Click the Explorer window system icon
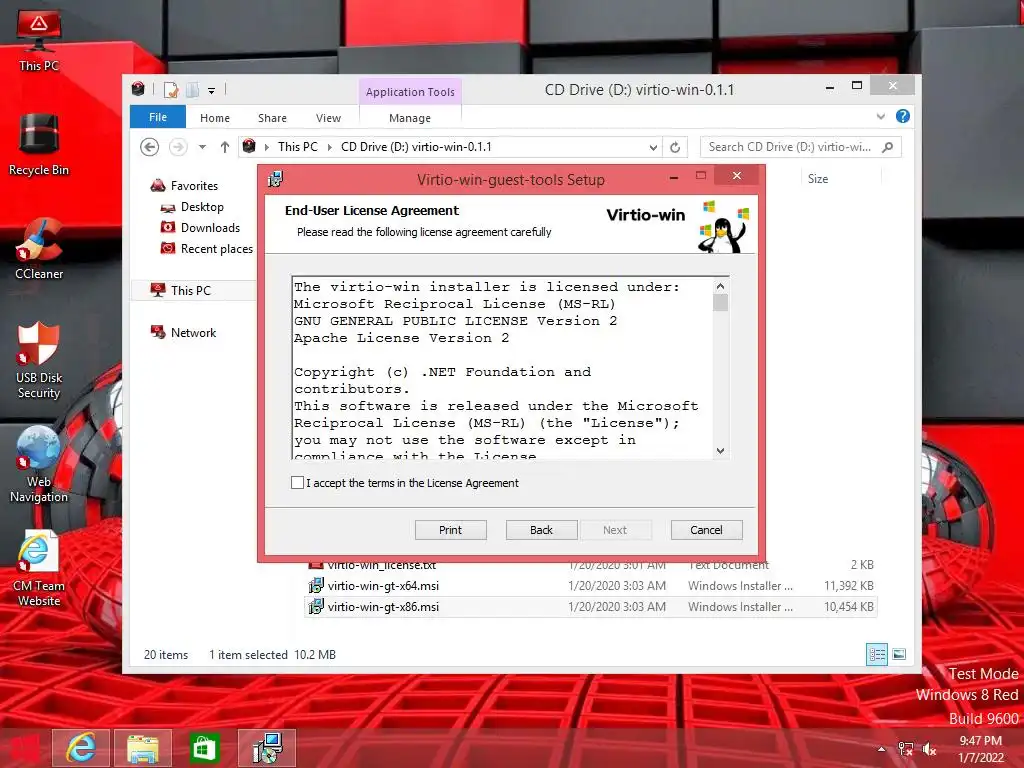Image resolution: width=1024 pixels, height=768 pixels. tap(138, 89)
